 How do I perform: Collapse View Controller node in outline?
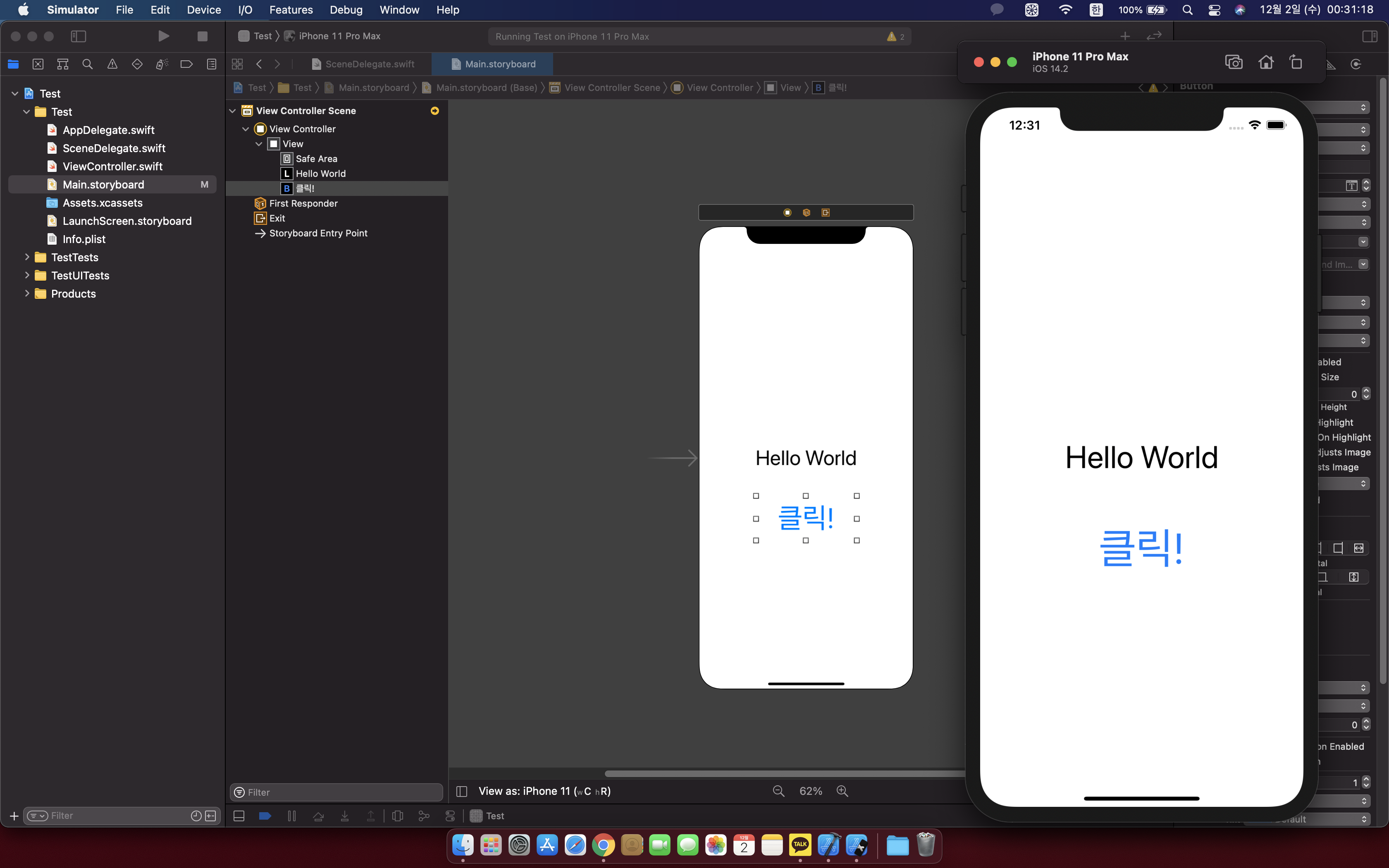246,129
